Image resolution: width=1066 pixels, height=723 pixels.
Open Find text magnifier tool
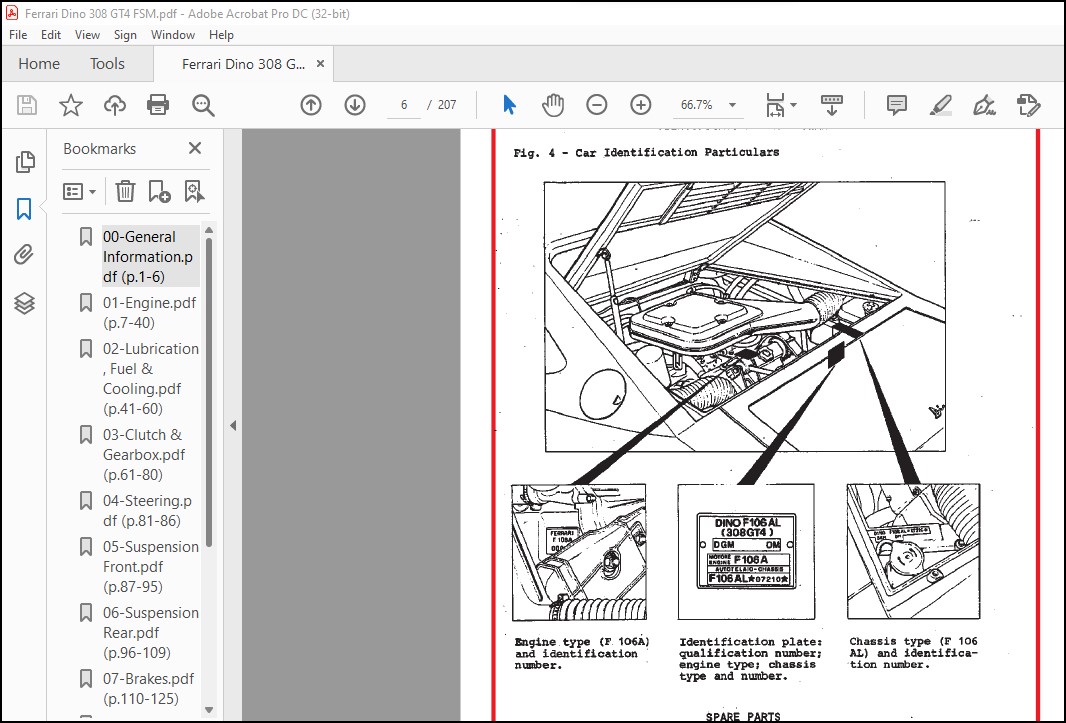(x=203, y=105)
